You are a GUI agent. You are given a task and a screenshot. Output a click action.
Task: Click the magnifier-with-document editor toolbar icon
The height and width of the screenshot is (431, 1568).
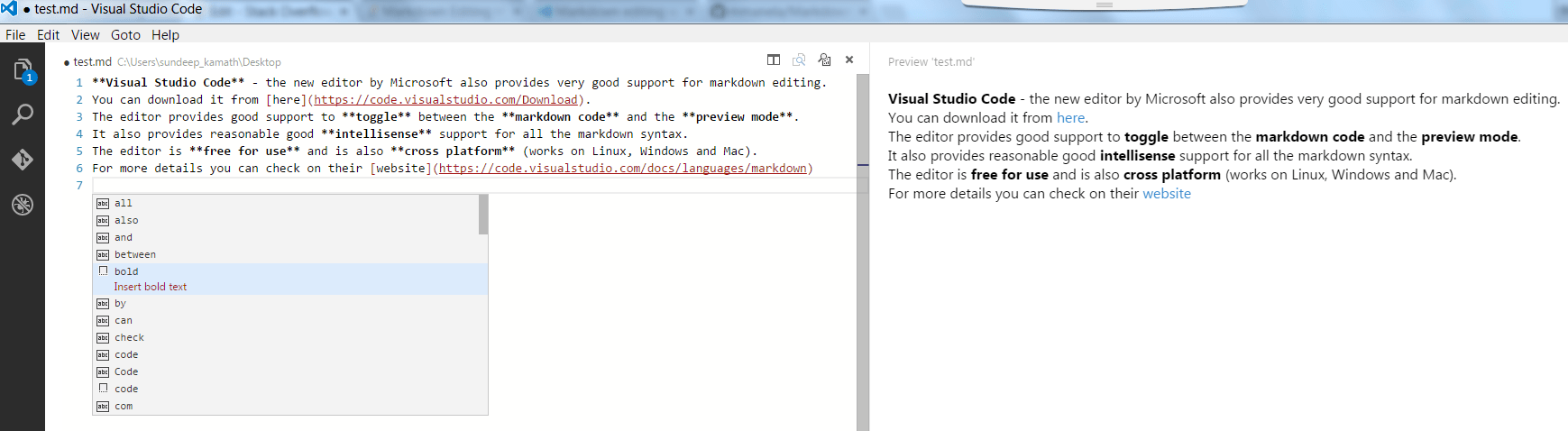[x=824, y=60]
